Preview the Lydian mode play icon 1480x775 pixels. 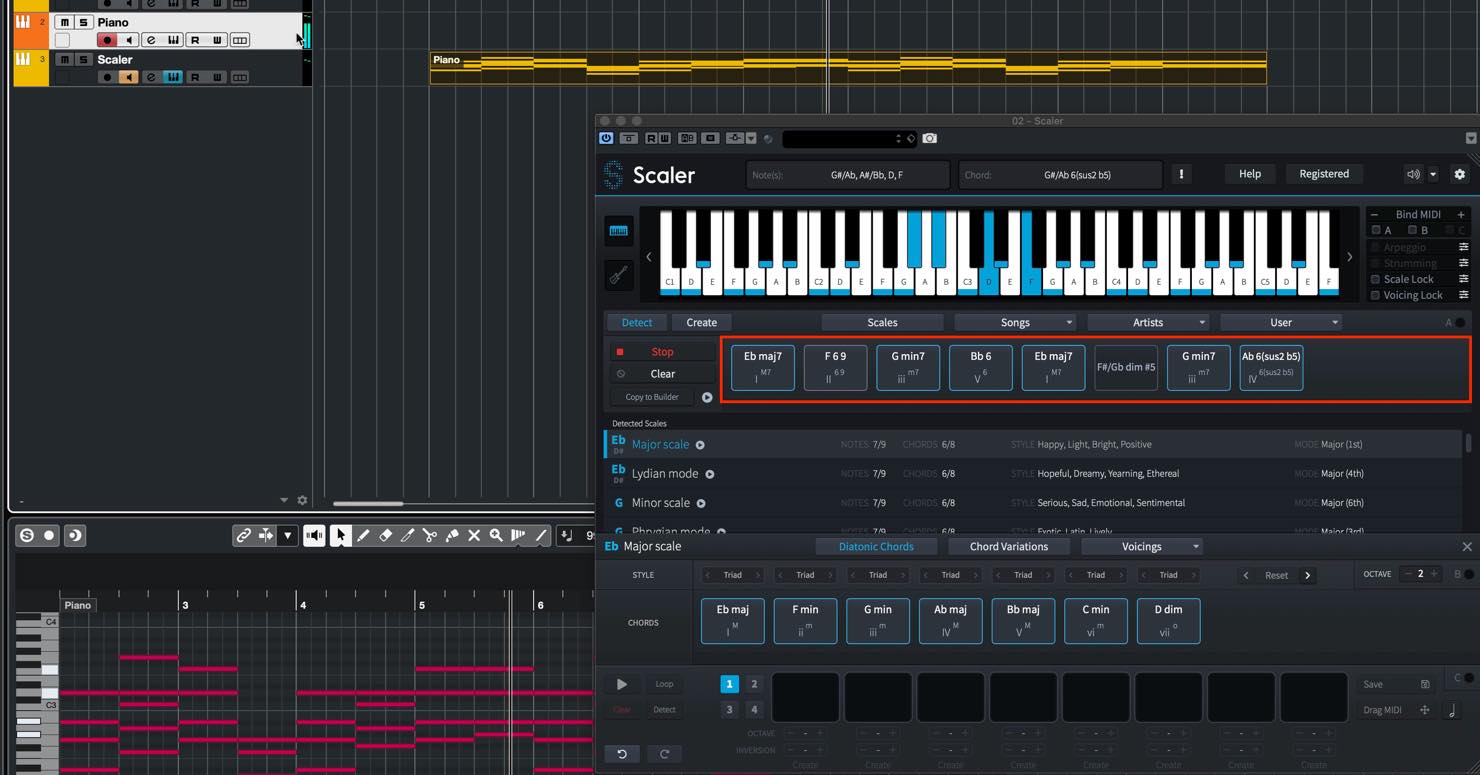(x=710, y=474)
